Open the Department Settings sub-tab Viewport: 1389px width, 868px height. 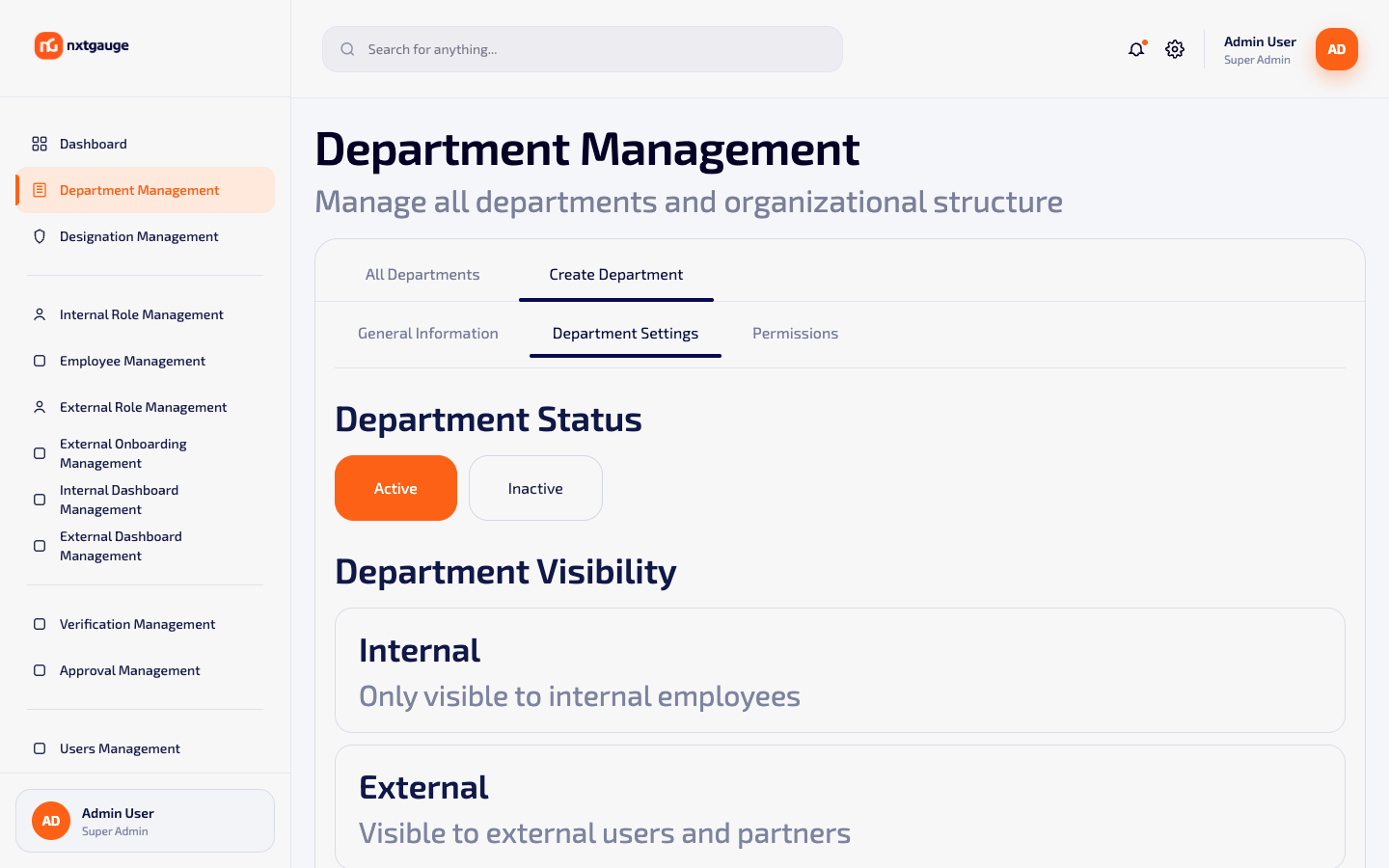coord(625,334)
